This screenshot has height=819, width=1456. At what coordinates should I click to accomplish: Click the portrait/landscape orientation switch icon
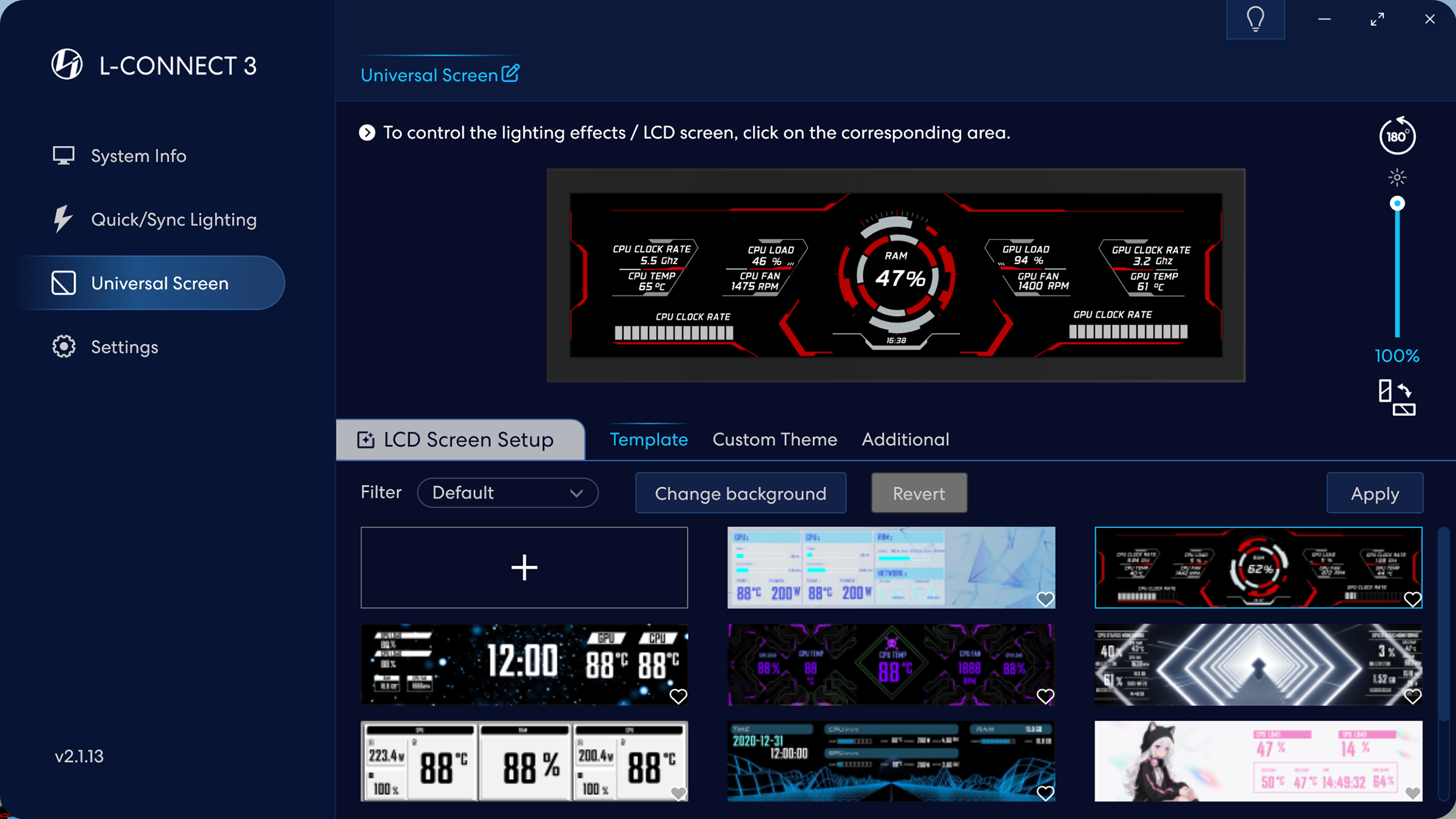coord(1396,398)
